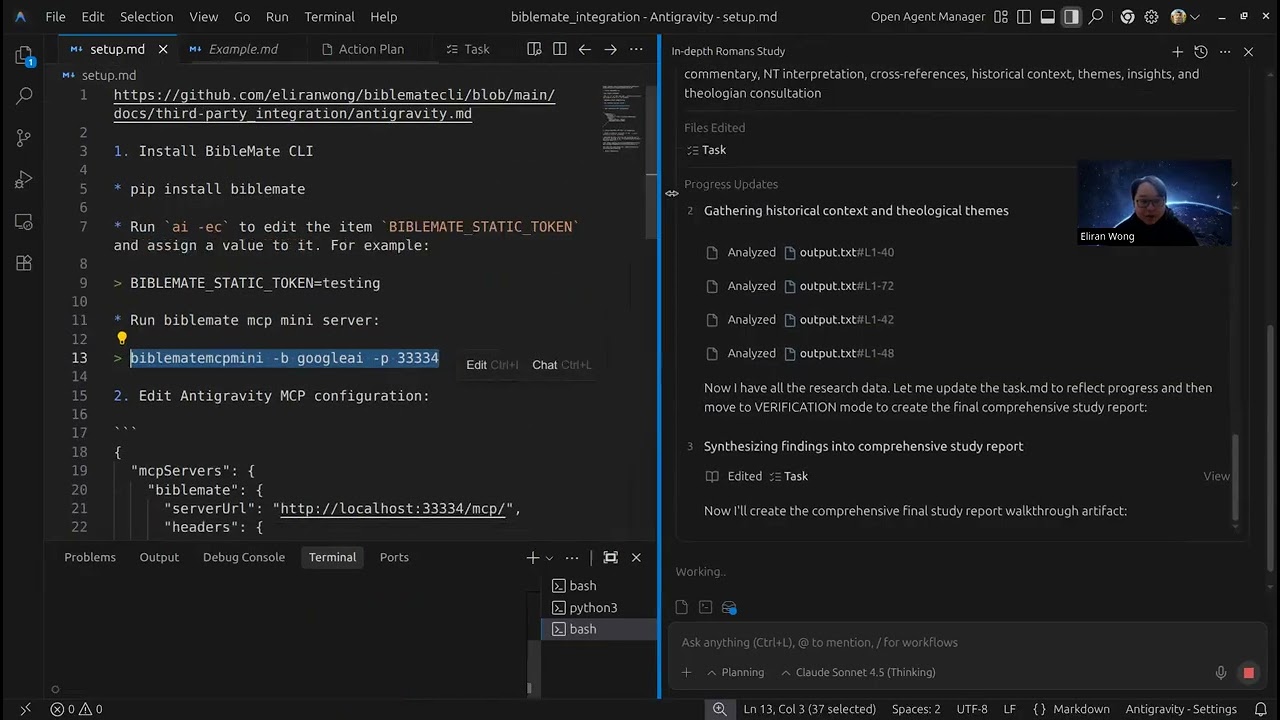Change UTF-8 encoding in status bar
This screenshot has width=1280, height=720.
point(971,709)
